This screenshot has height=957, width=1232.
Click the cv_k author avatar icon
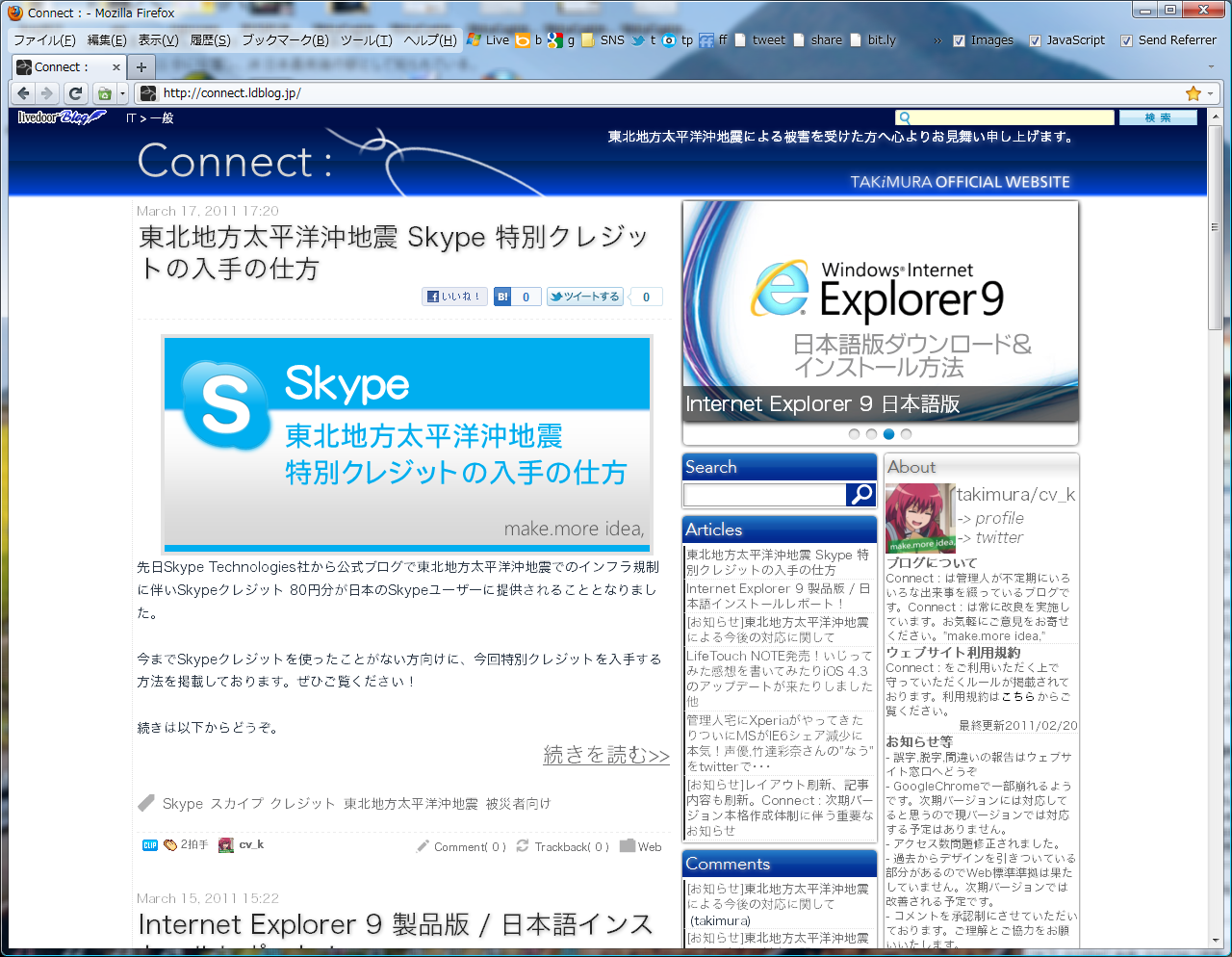(226, 845)
